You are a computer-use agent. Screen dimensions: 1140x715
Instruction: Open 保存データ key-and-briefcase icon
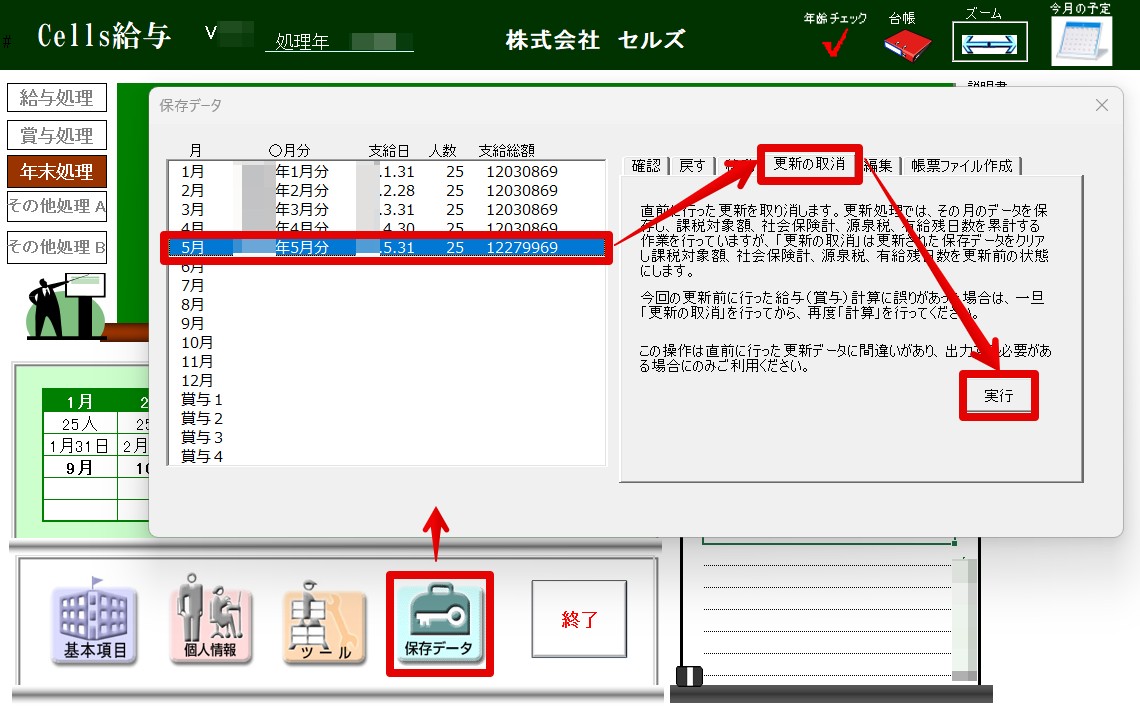click(x=439, y=623)
